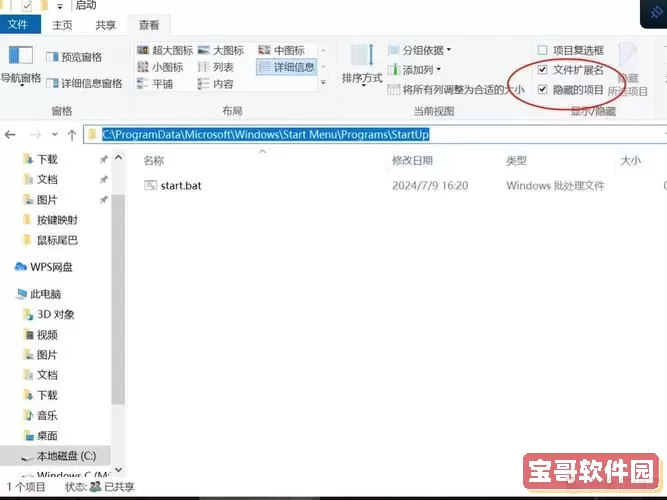Toggle the 详细信息窗格 pane
The image size is (667, 500).
pos(84,83)
